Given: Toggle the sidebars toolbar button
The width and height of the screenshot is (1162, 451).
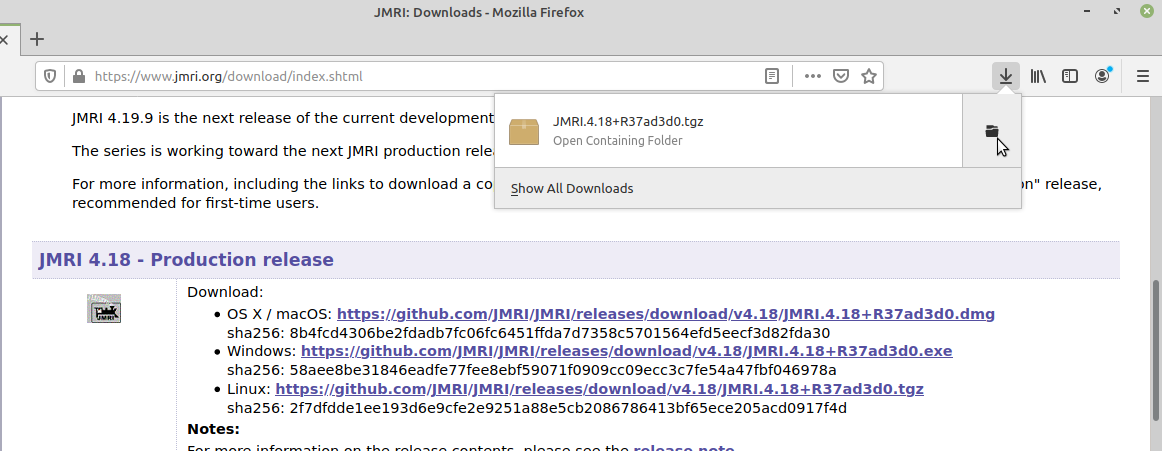Looking at the screenshot, I should 1070,76.
